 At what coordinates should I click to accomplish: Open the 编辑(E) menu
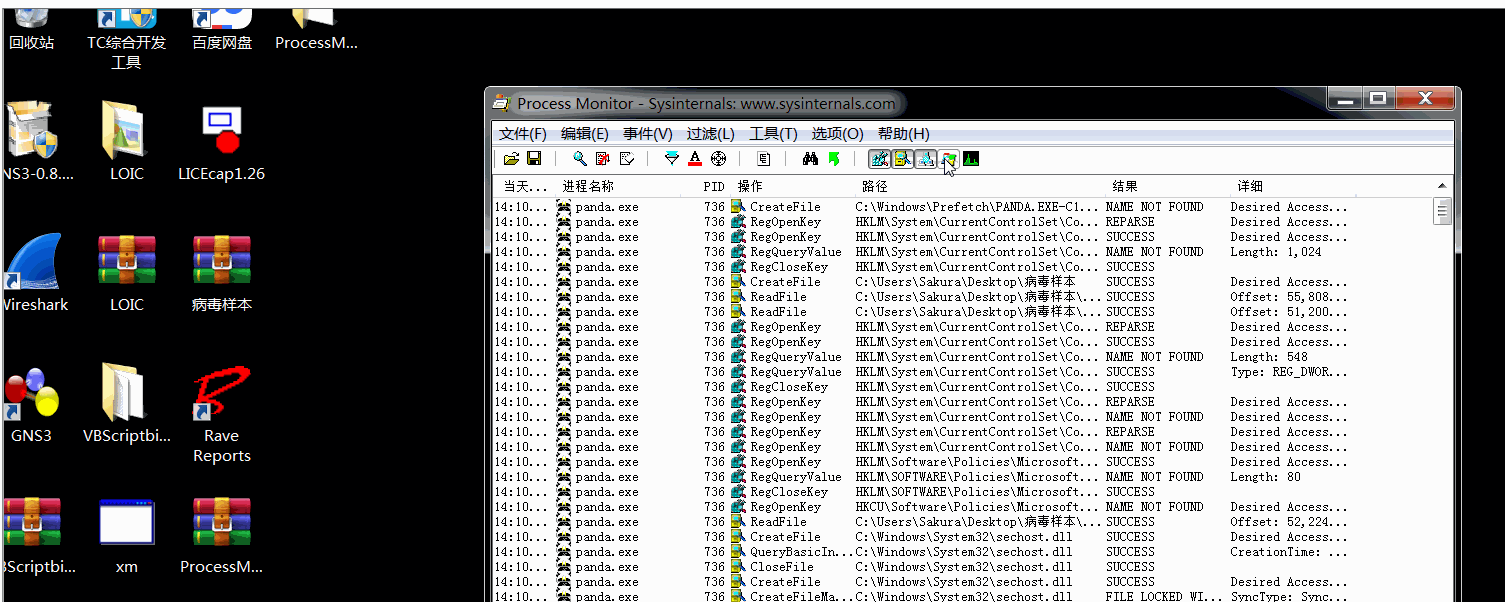585,134
